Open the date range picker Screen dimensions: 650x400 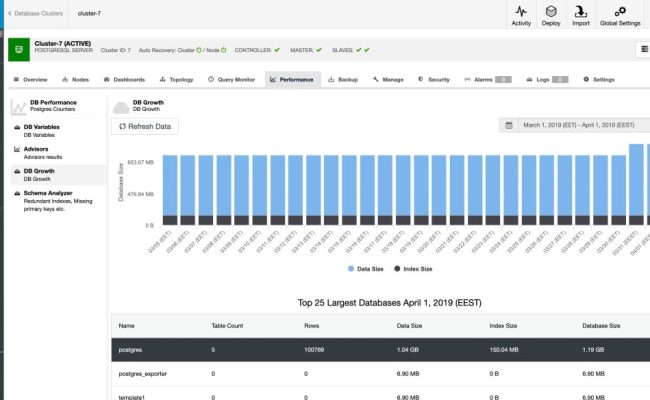click(575, 125)
